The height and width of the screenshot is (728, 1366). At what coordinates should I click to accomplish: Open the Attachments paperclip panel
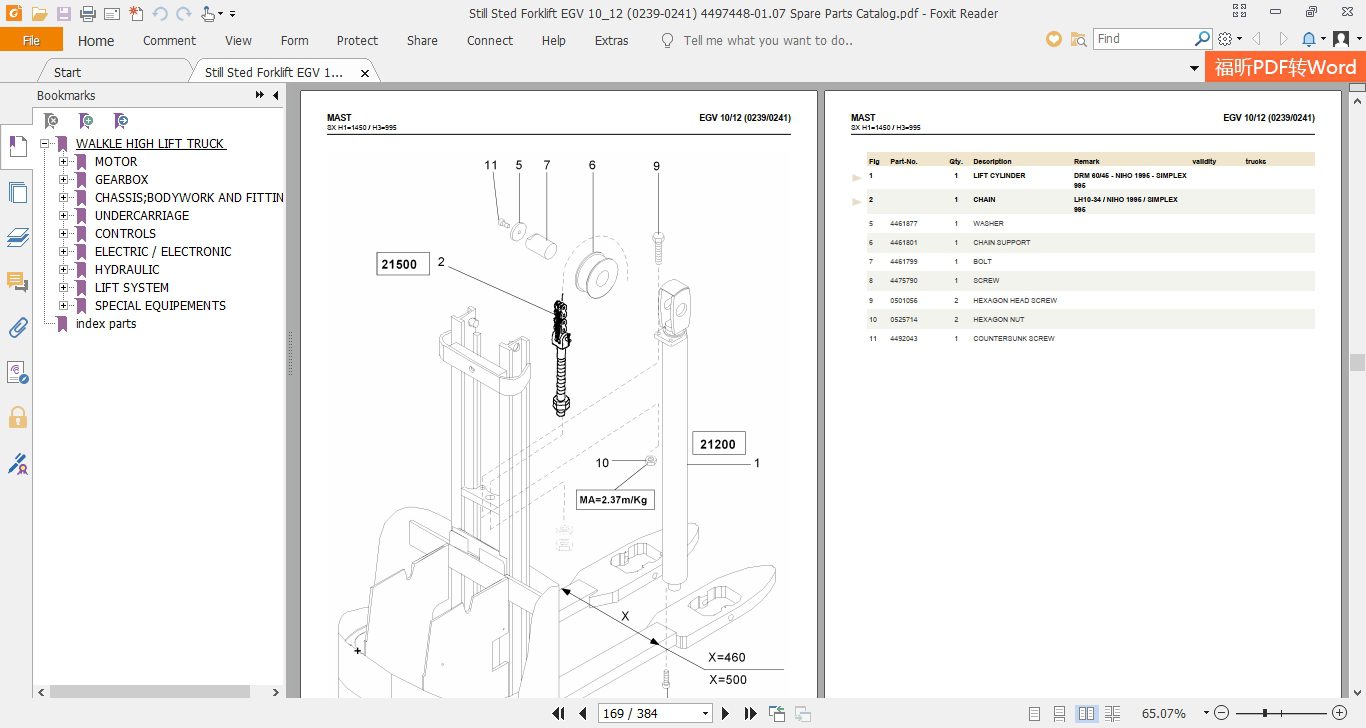coord(17,327)
